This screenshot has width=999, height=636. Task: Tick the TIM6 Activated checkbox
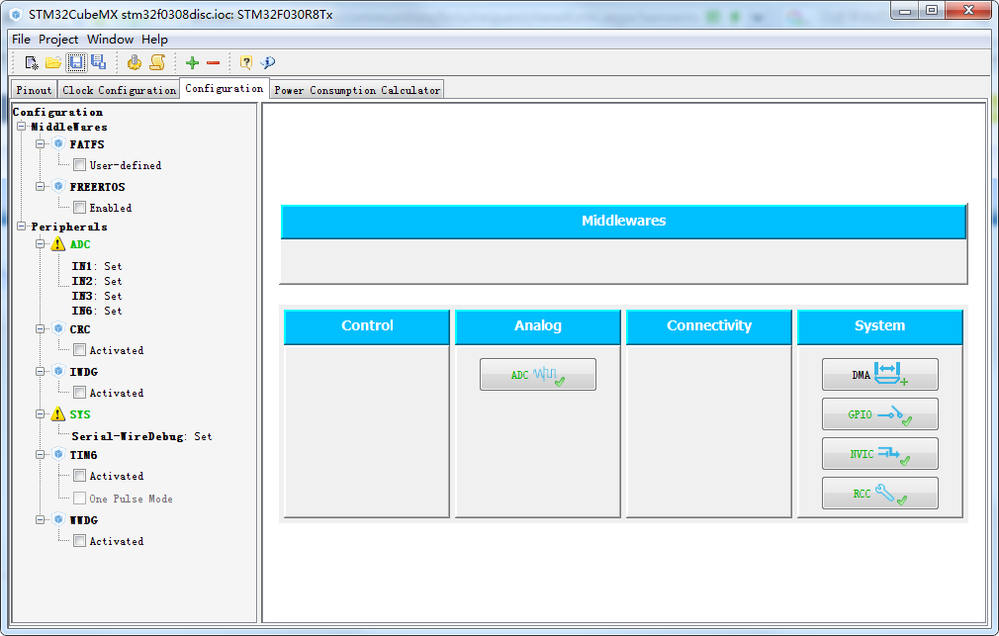coord(80,476)
